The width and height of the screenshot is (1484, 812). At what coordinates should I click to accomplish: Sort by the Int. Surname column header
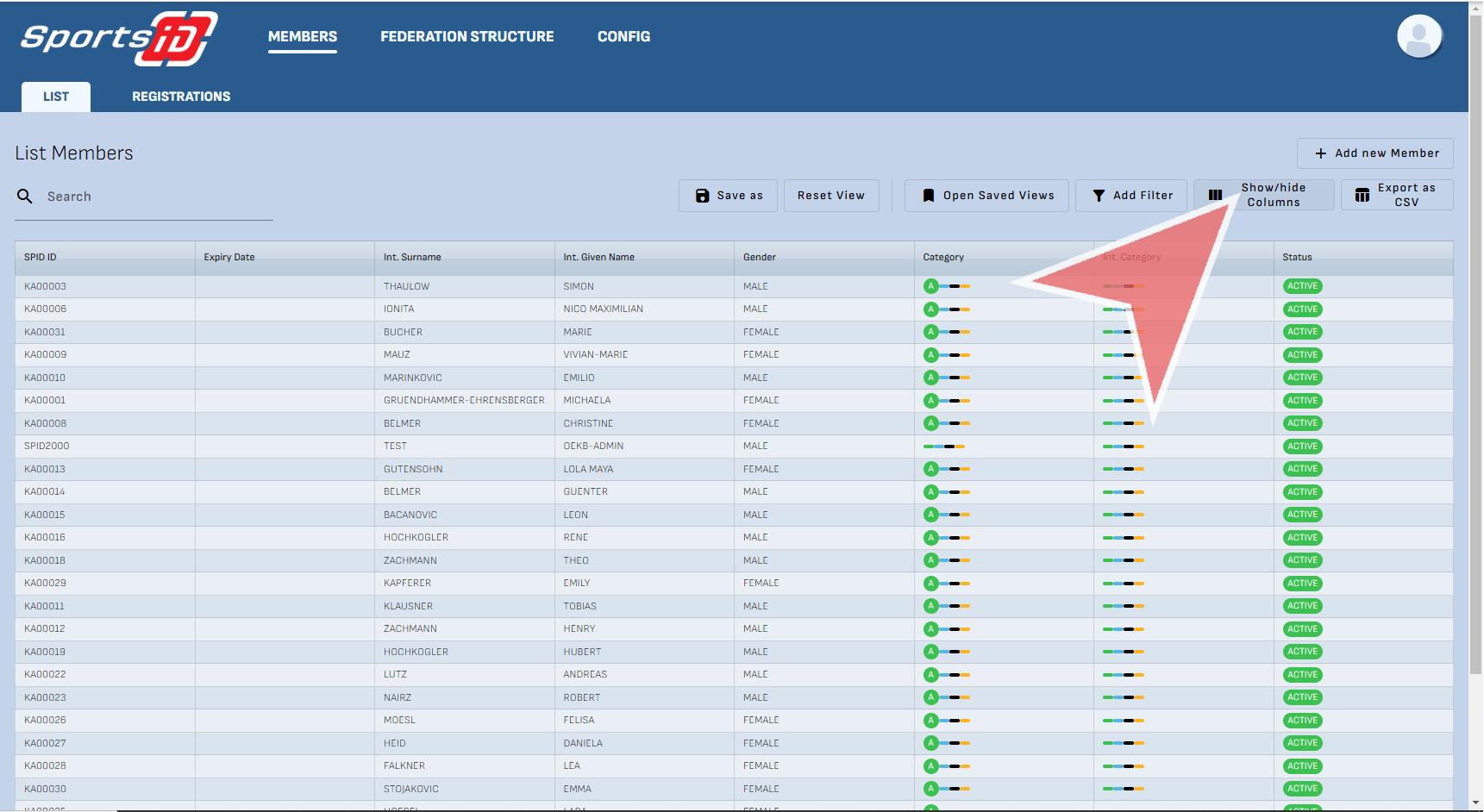click(x=412, y=257)
